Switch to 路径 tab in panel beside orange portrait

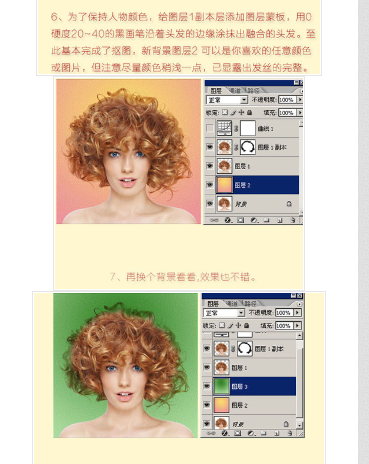(253, 91)
